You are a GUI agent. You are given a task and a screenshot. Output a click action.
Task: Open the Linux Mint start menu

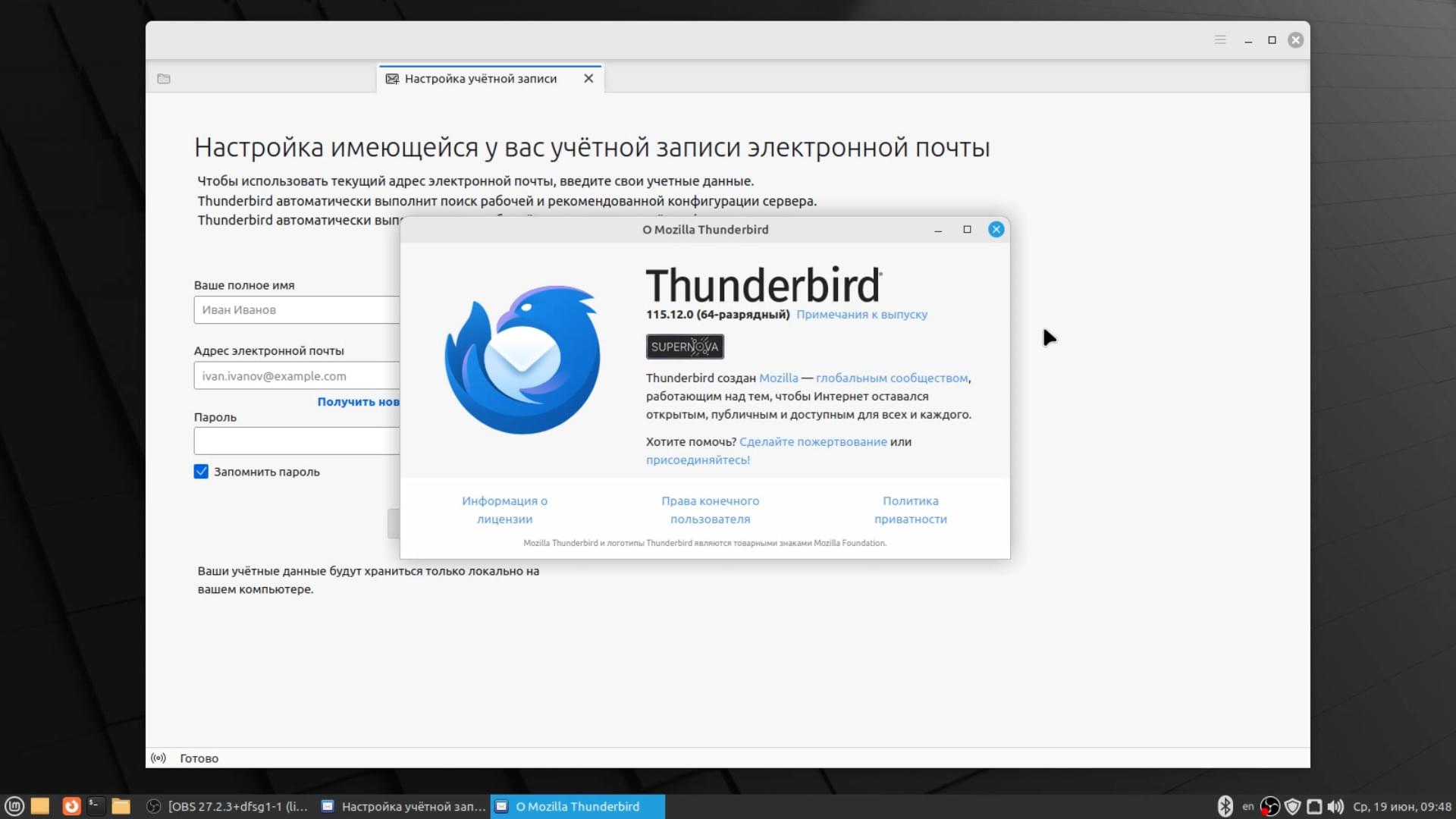14,806
